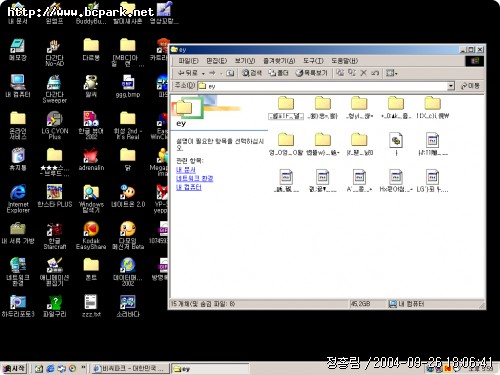Toggle the 폴더 folders pane button
This screenshot has width=500, height=375.
pos(278,73)
